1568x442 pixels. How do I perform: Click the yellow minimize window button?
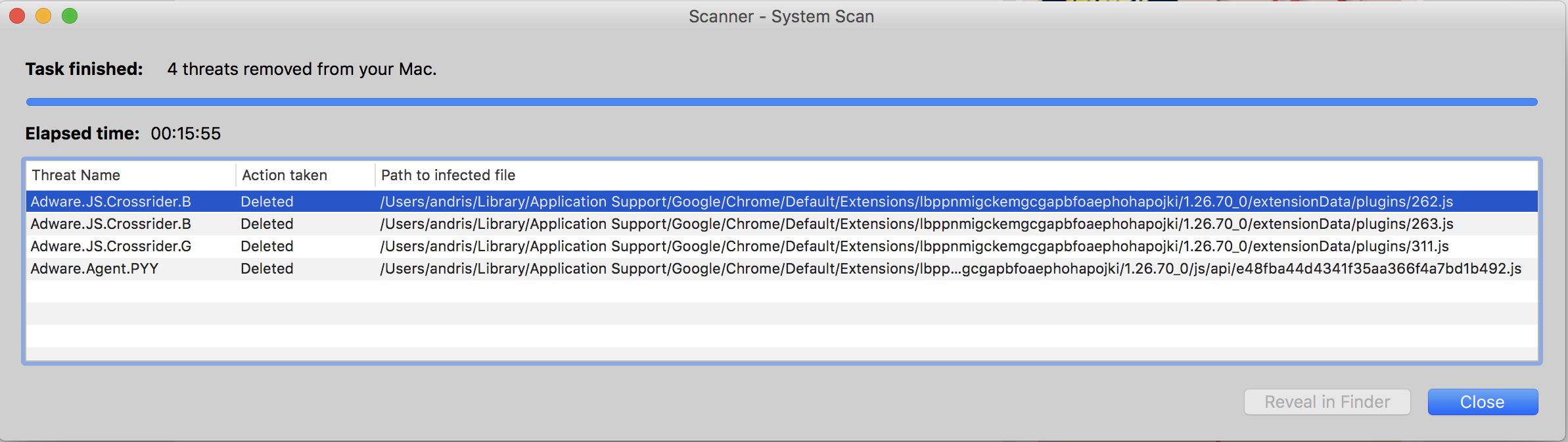43,16
